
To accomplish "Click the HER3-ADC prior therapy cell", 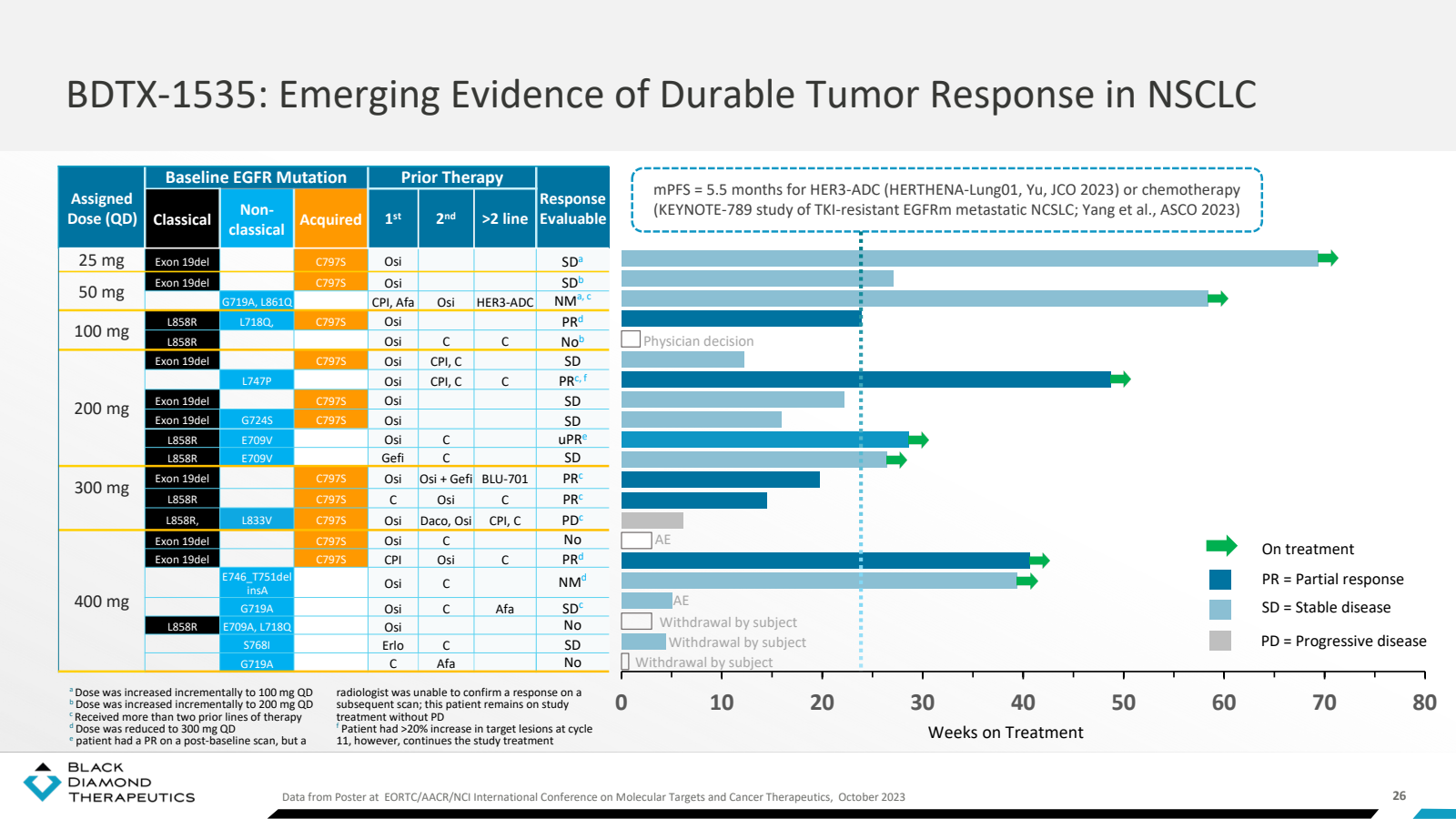I will 505,302.
